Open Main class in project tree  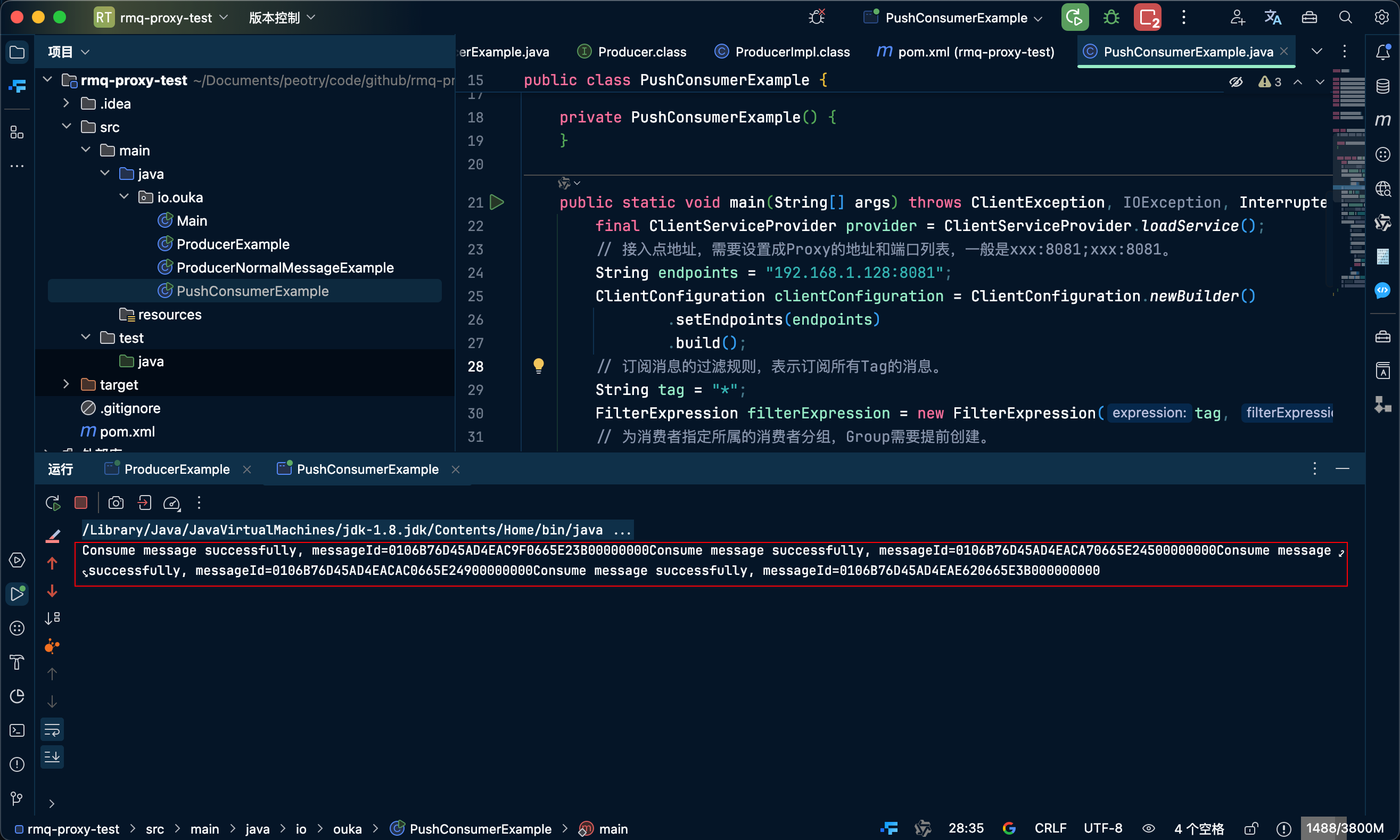[182, 220]
